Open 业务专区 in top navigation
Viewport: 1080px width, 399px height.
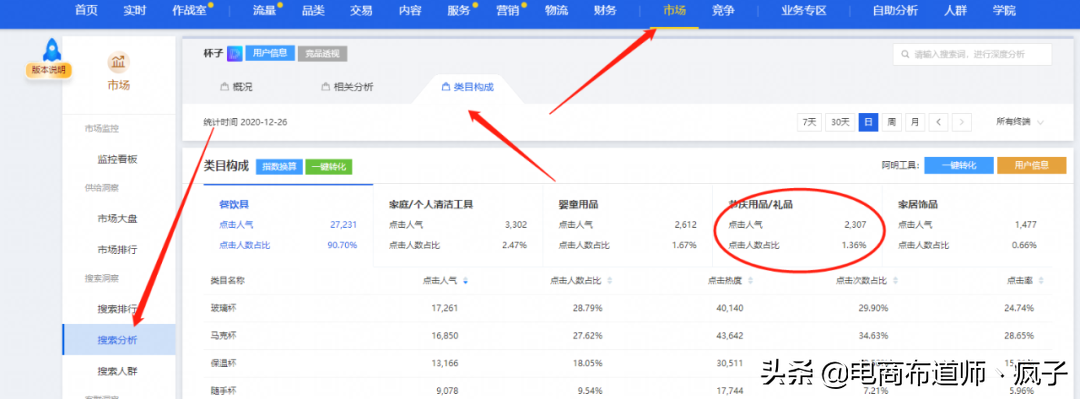(x=804, y=10)
